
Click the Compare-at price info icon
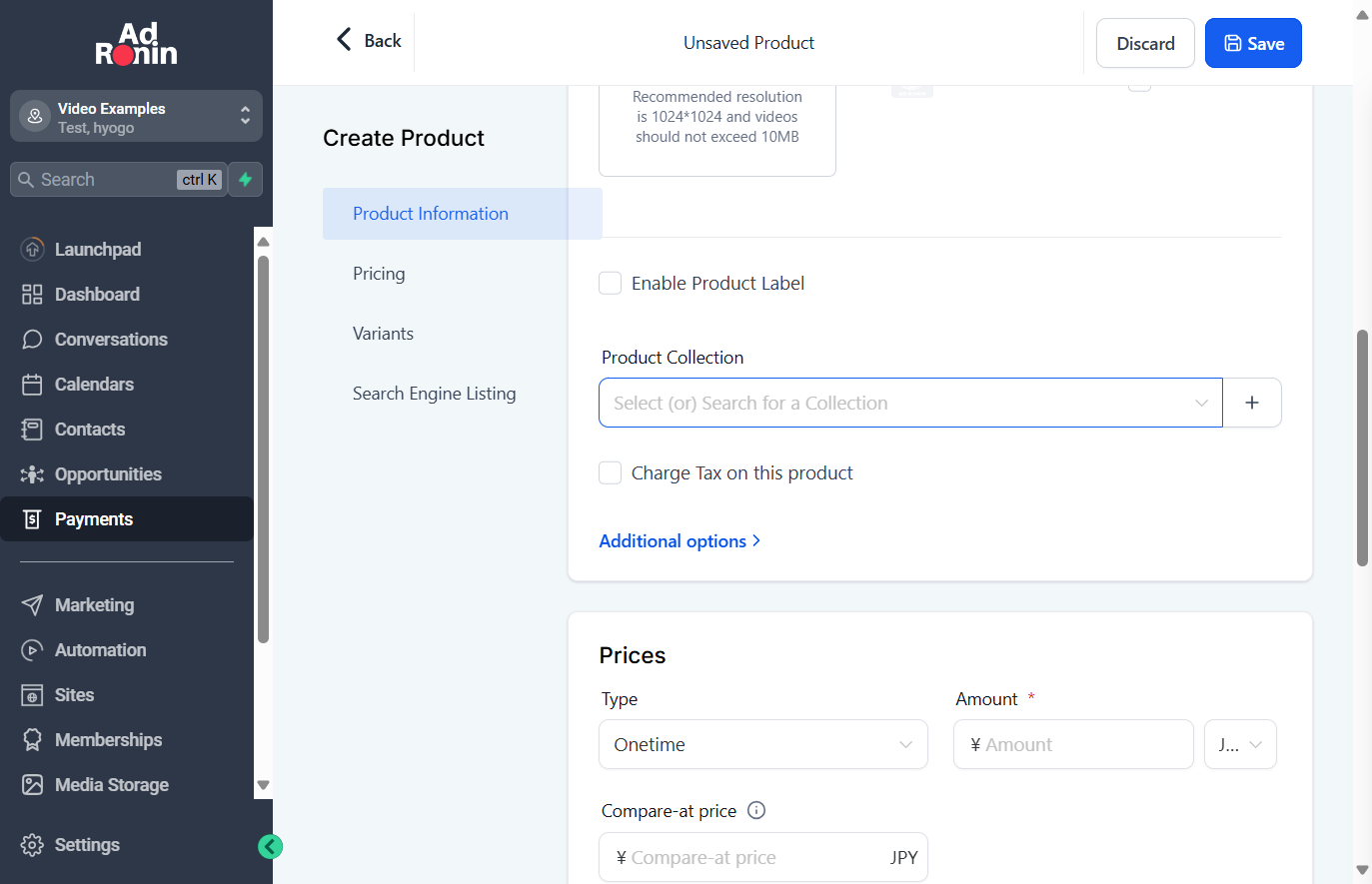(x=756, y=810)
